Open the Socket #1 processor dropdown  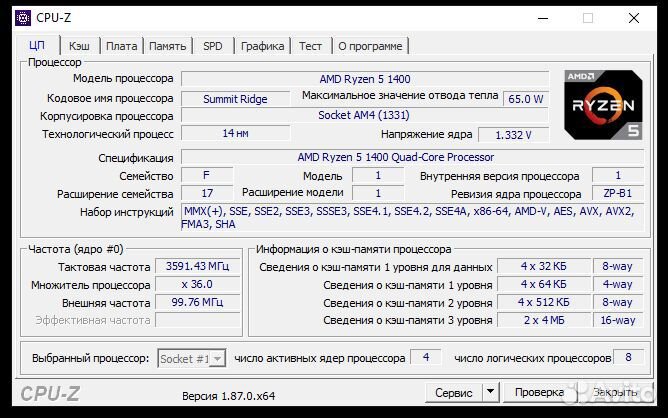click(x=191, y=359)
